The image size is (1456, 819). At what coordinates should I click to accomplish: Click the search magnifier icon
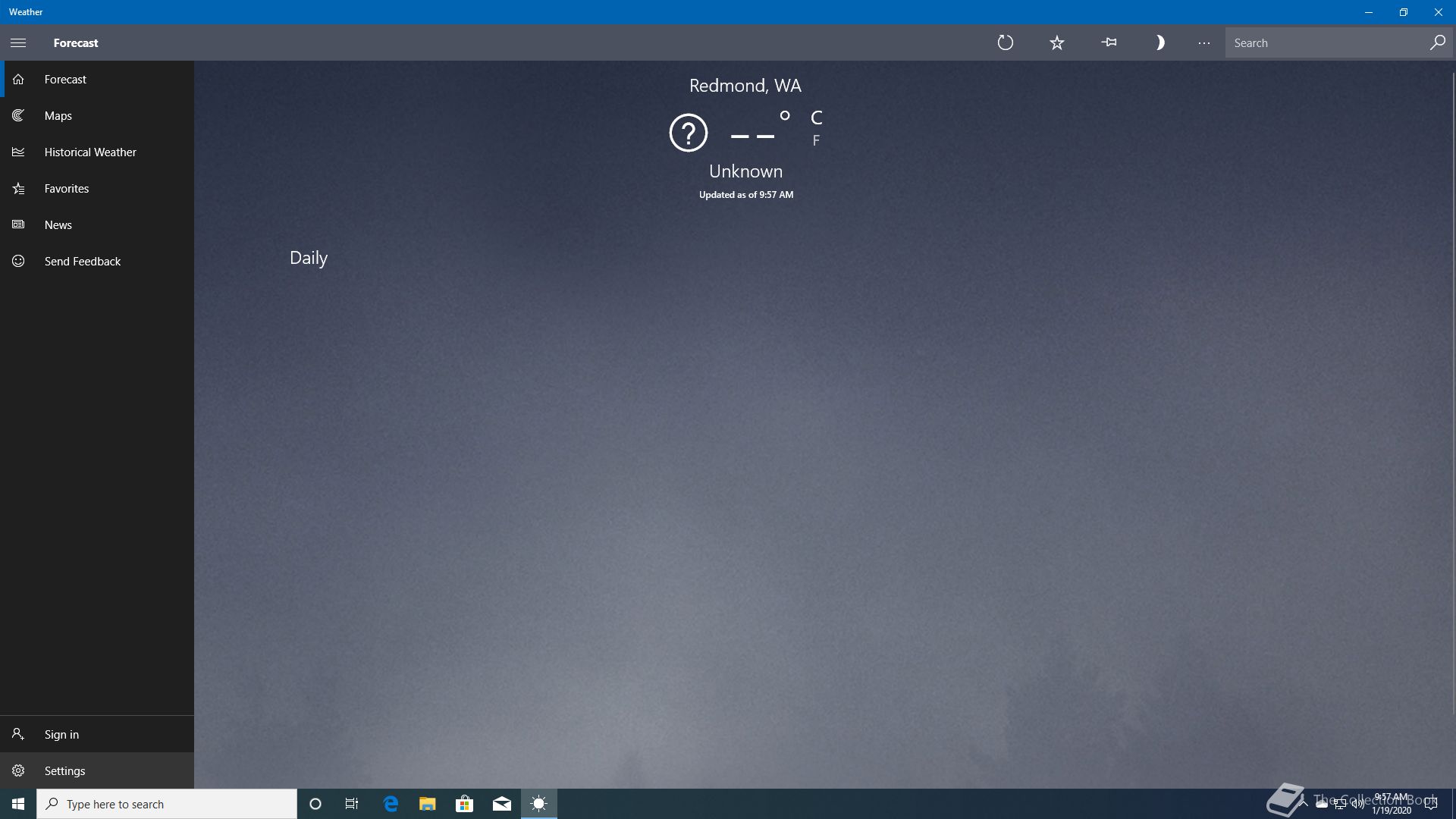pos(1438,43)
